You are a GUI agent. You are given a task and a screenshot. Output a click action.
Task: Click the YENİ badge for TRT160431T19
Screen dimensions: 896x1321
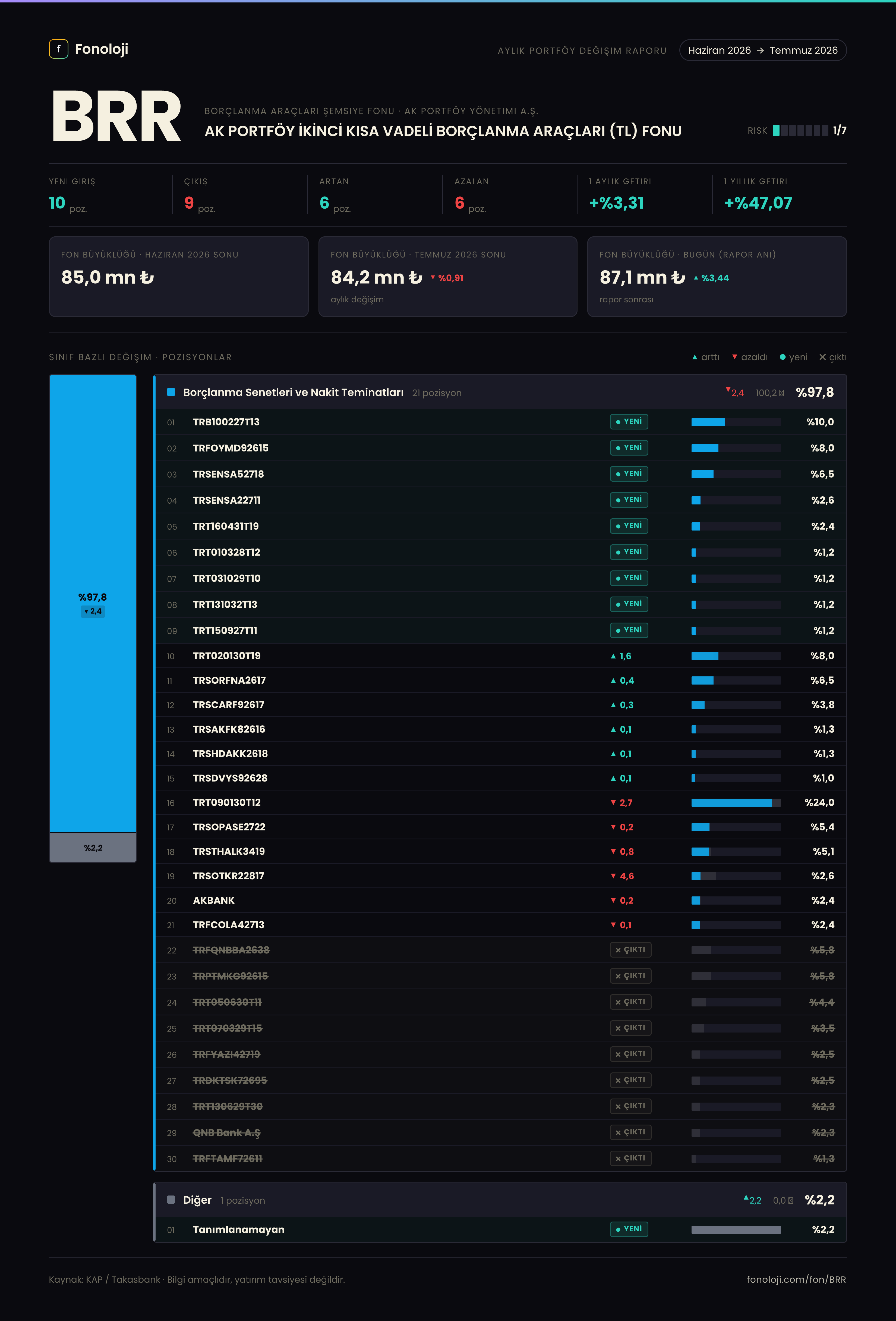point(629,526)
